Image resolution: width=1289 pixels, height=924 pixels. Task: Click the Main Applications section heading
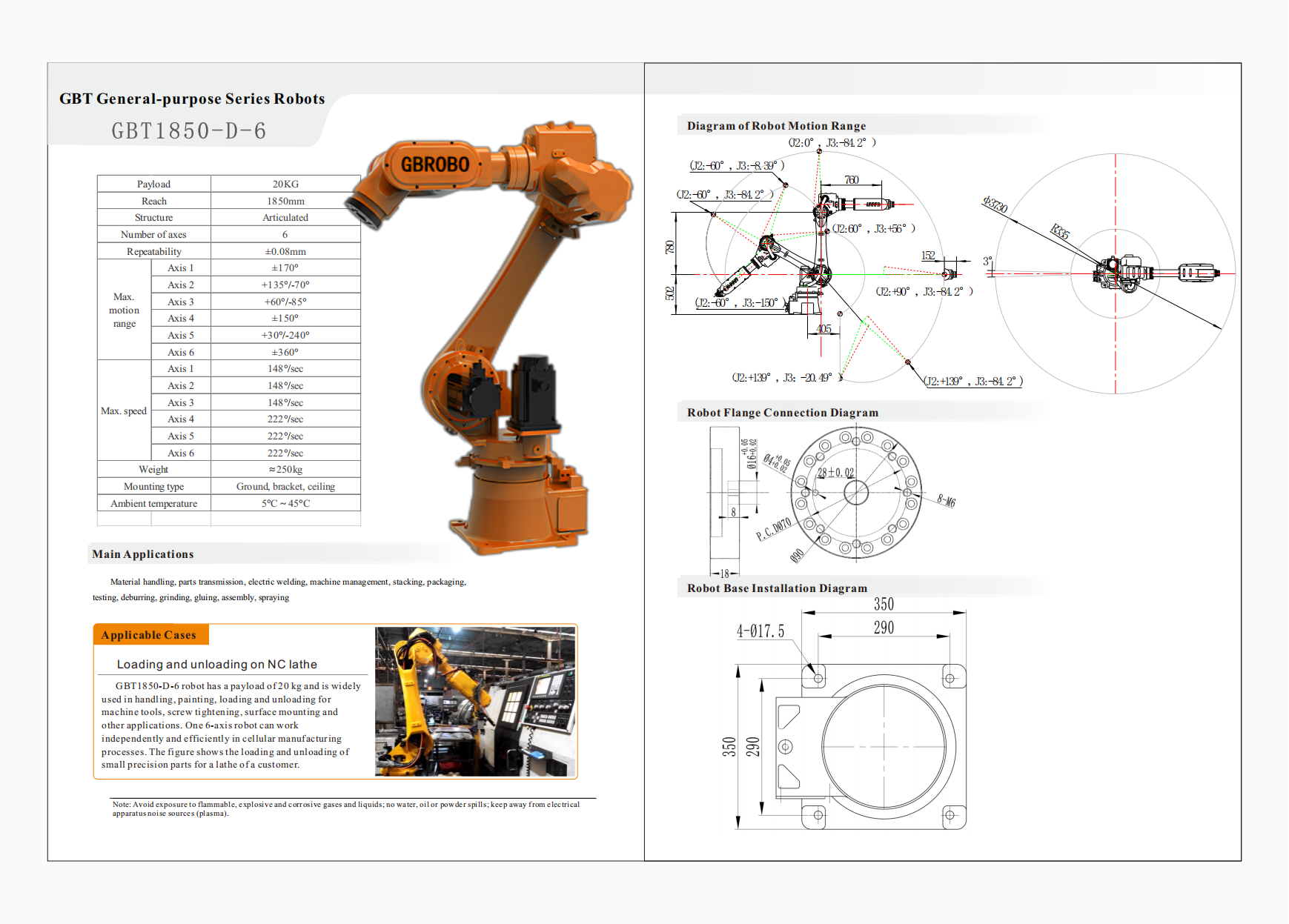click(x=143, y=554)
